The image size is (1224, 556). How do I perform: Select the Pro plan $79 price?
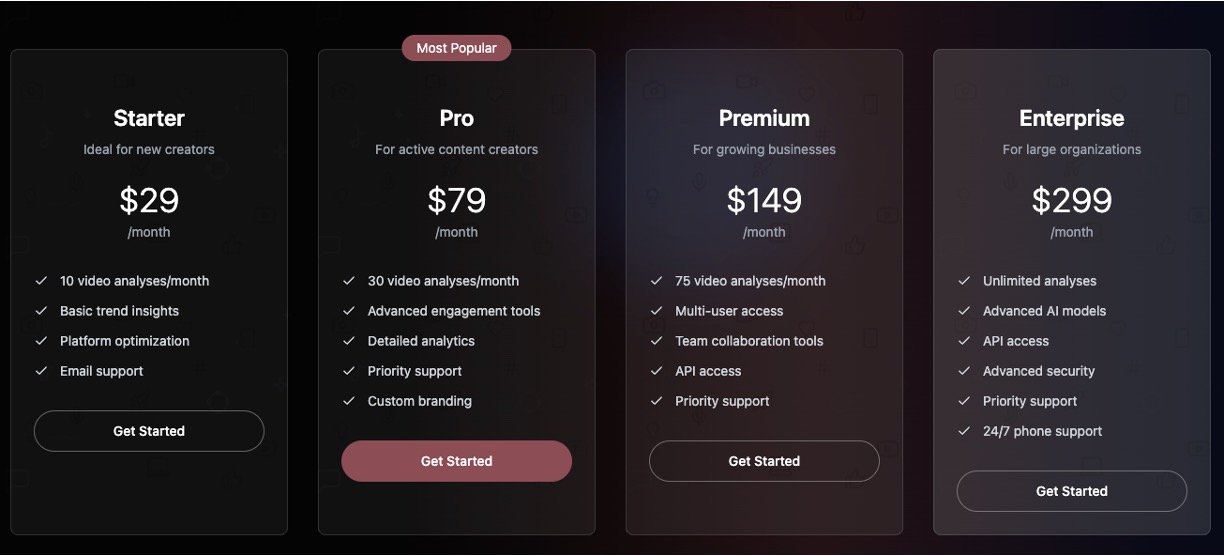click(x=456, y=201)
